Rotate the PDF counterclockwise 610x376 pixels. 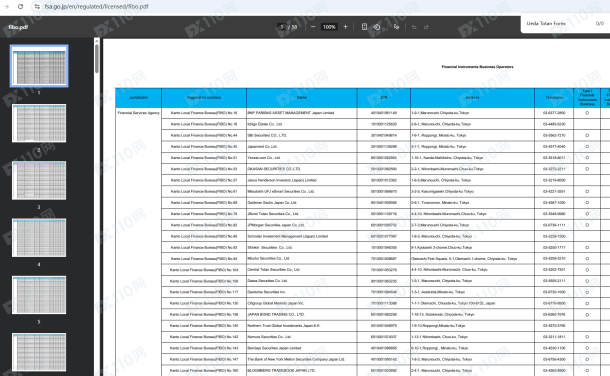coord(377,27)
